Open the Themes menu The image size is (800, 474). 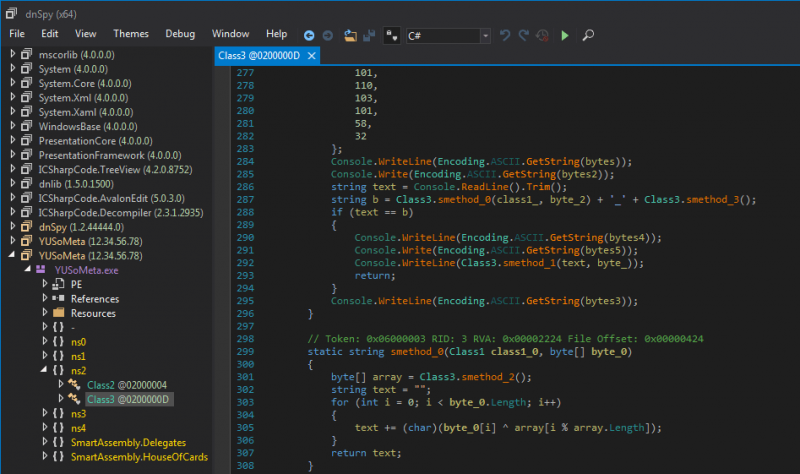[131, 34]
